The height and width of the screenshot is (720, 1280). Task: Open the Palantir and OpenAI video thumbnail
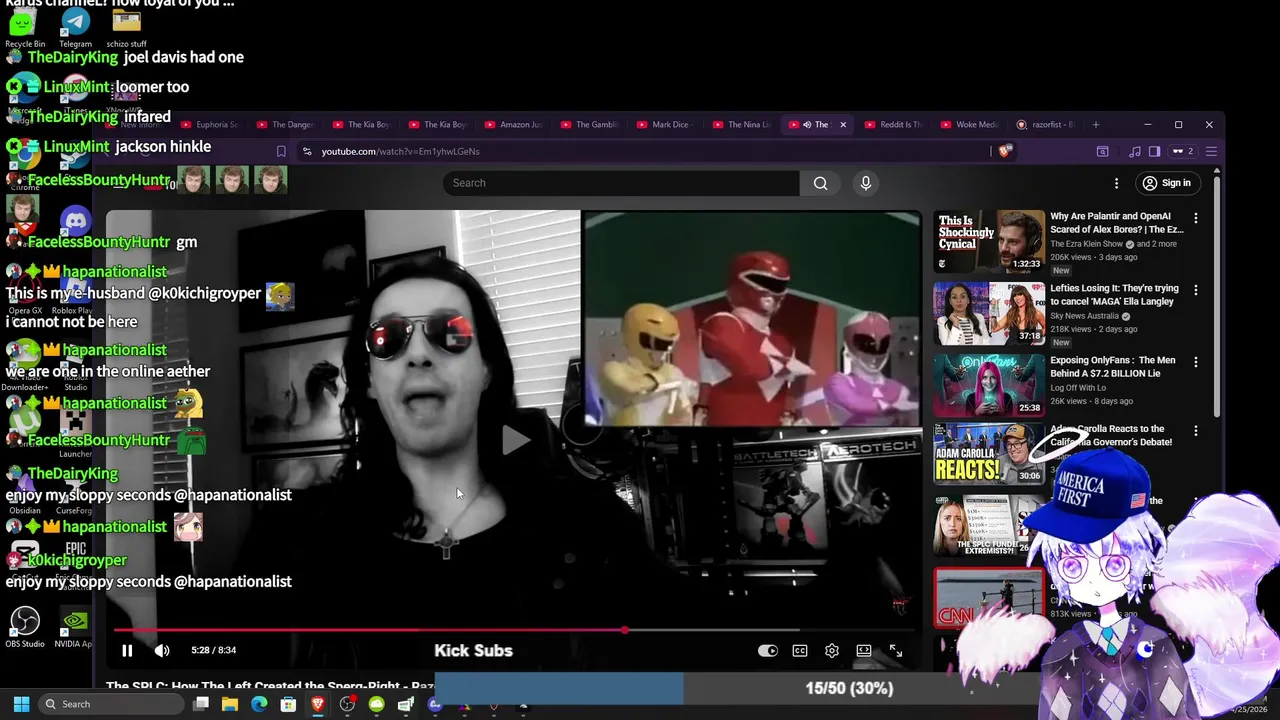coord(989,241)
